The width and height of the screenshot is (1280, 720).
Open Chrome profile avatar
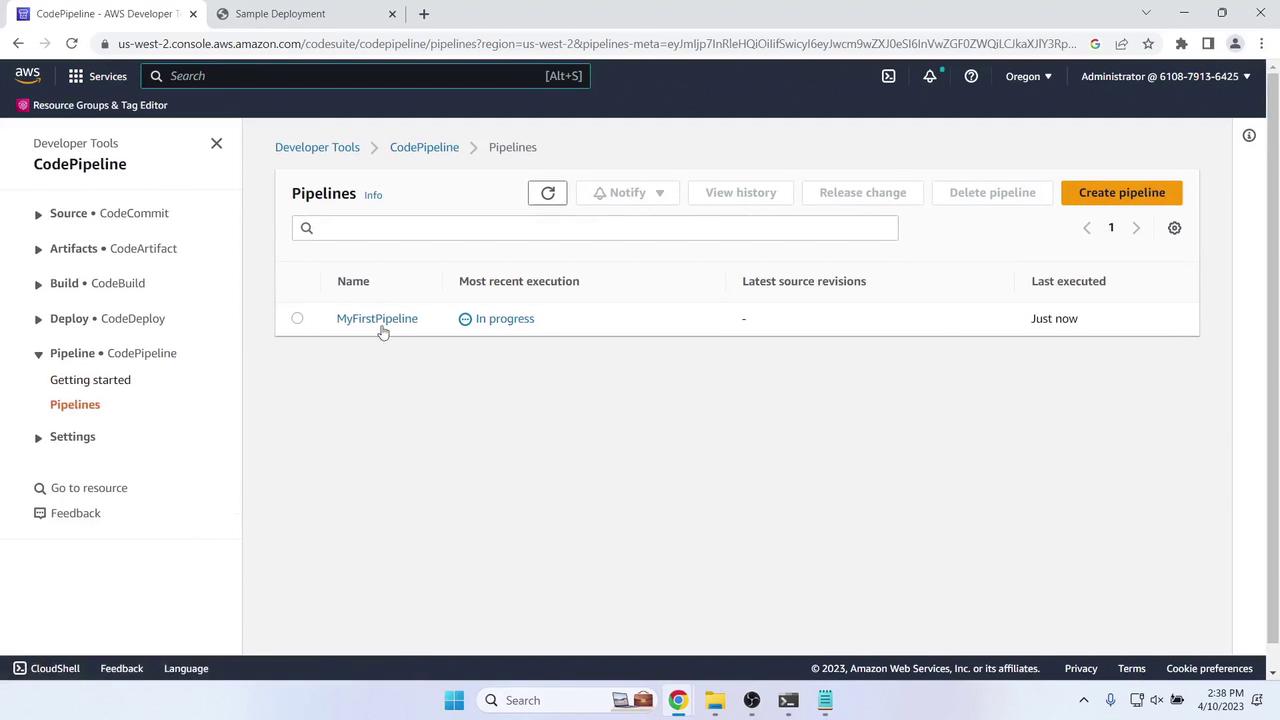tap(1235, 43)
